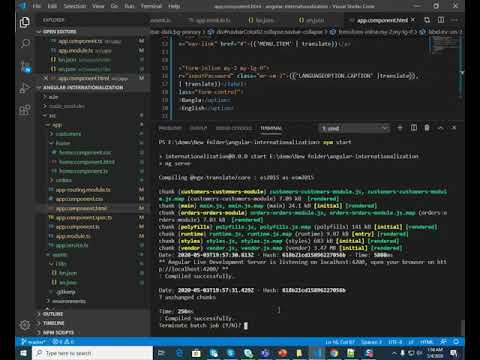Open app.component.css in the file tree
Viewport: 480px width, 360px height.
tap(79, 199)
